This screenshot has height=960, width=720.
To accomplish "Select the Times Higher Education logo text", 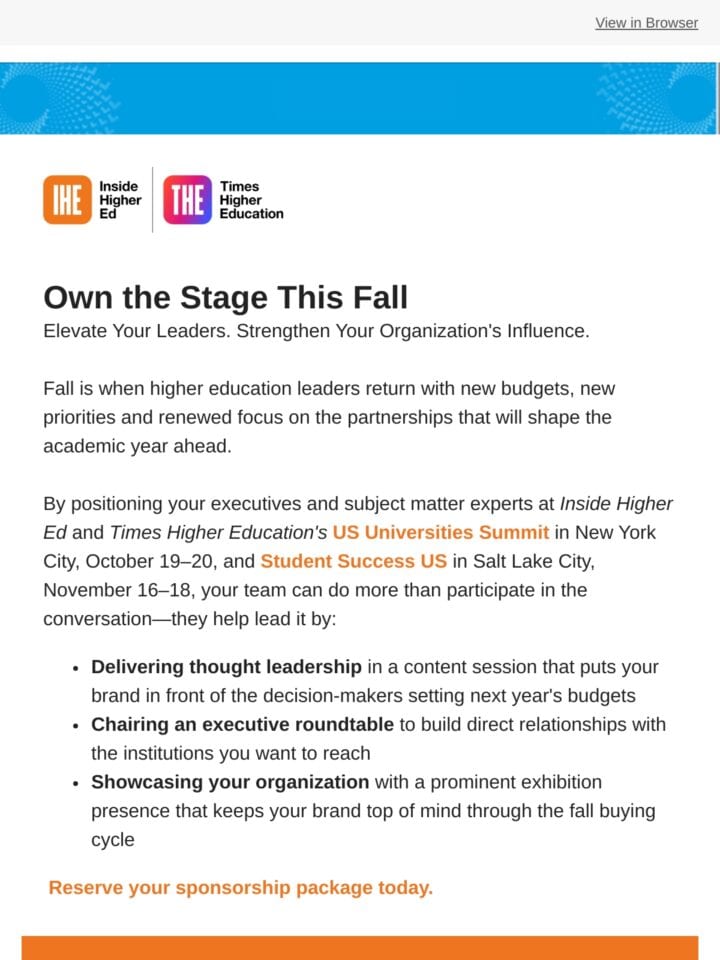I will coord(252,200).
